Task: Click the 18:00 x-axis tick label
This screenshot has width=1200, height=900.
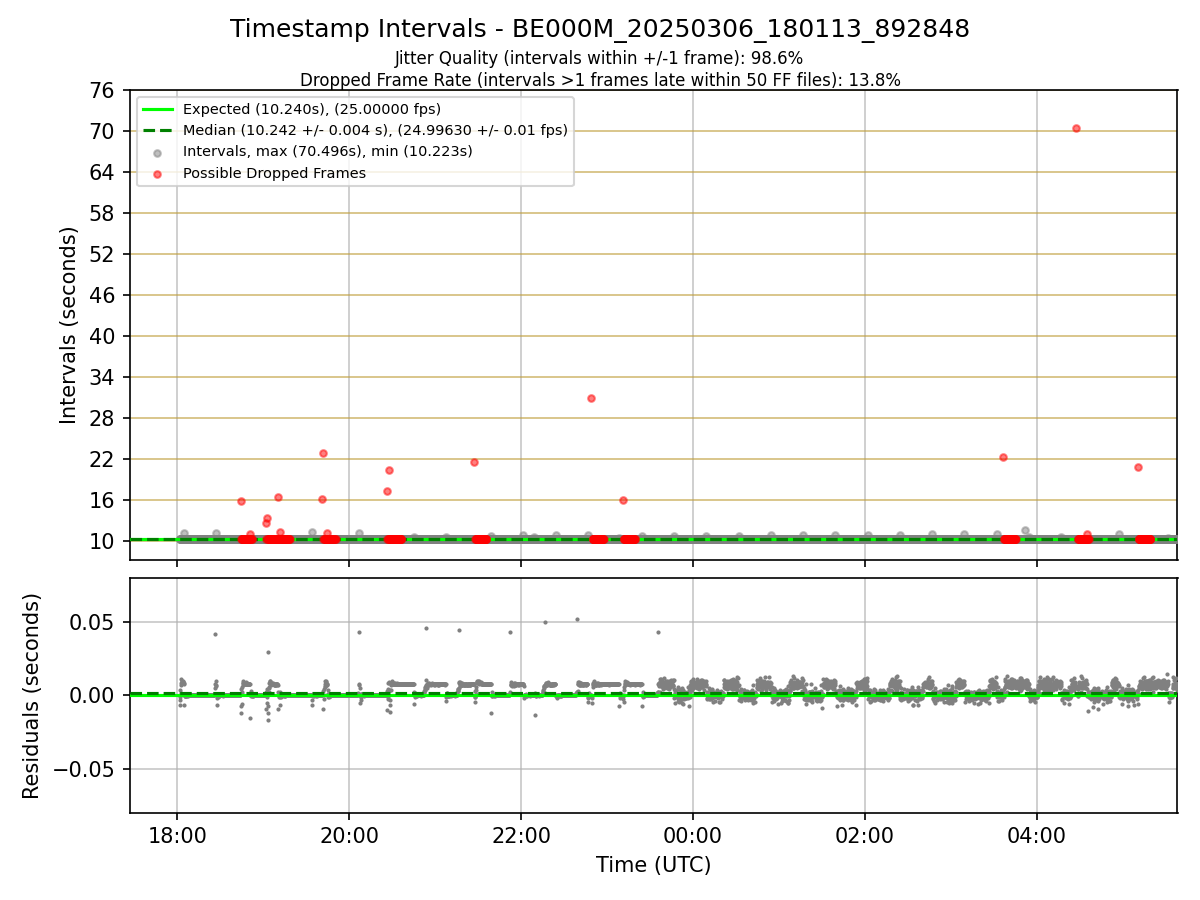Action: point(177,834)
